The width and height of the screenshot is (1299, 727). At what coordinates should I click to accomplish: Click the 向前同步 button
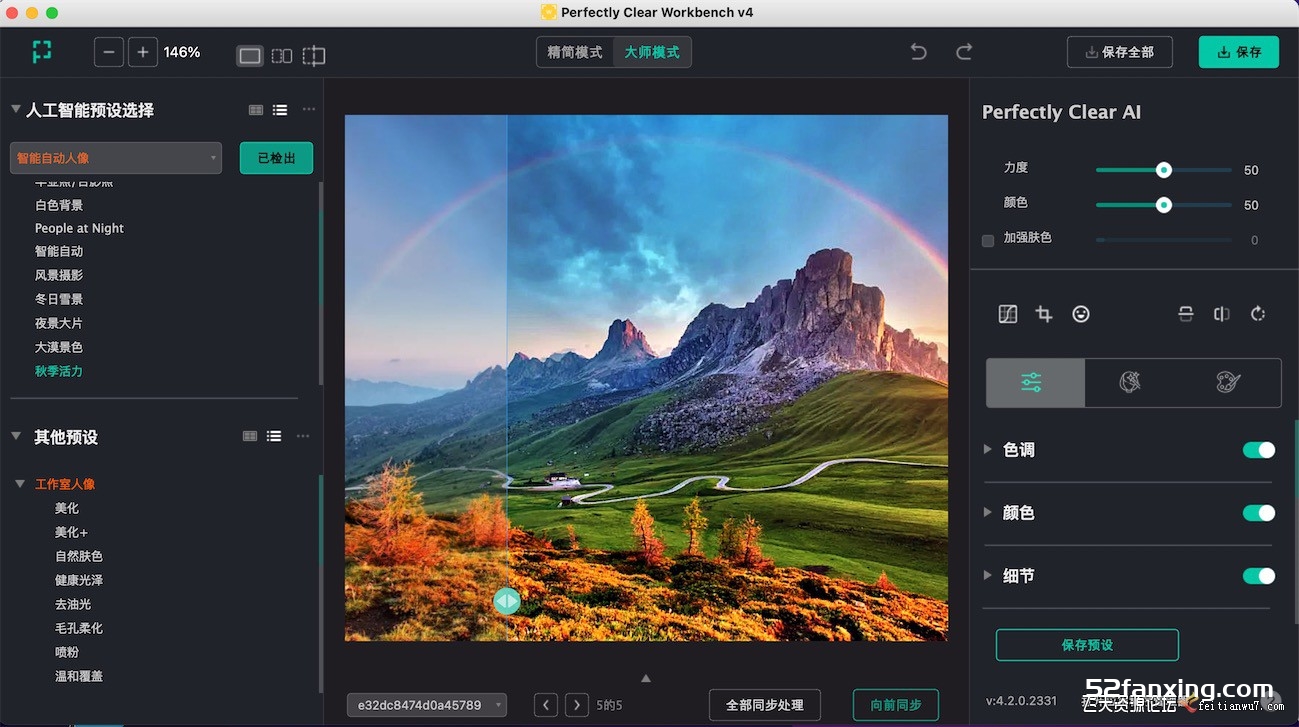(x=896, y=705)
